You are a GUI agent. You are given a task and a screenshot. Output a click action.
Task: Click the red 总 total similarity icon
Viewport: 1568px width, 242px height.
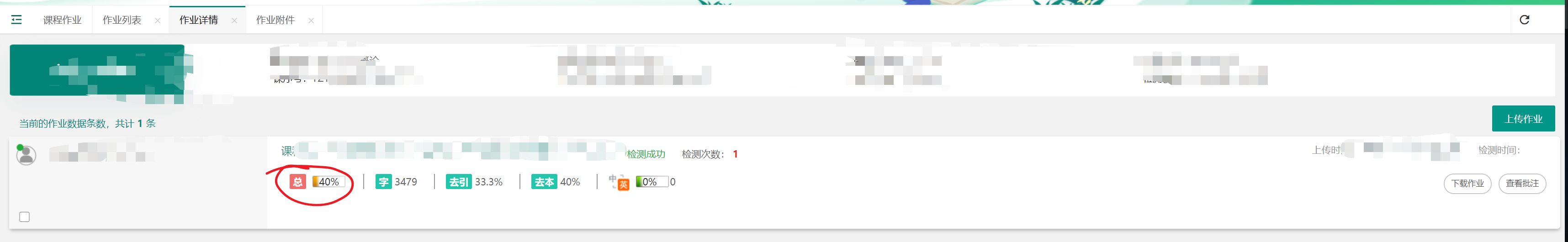(297, 182)
